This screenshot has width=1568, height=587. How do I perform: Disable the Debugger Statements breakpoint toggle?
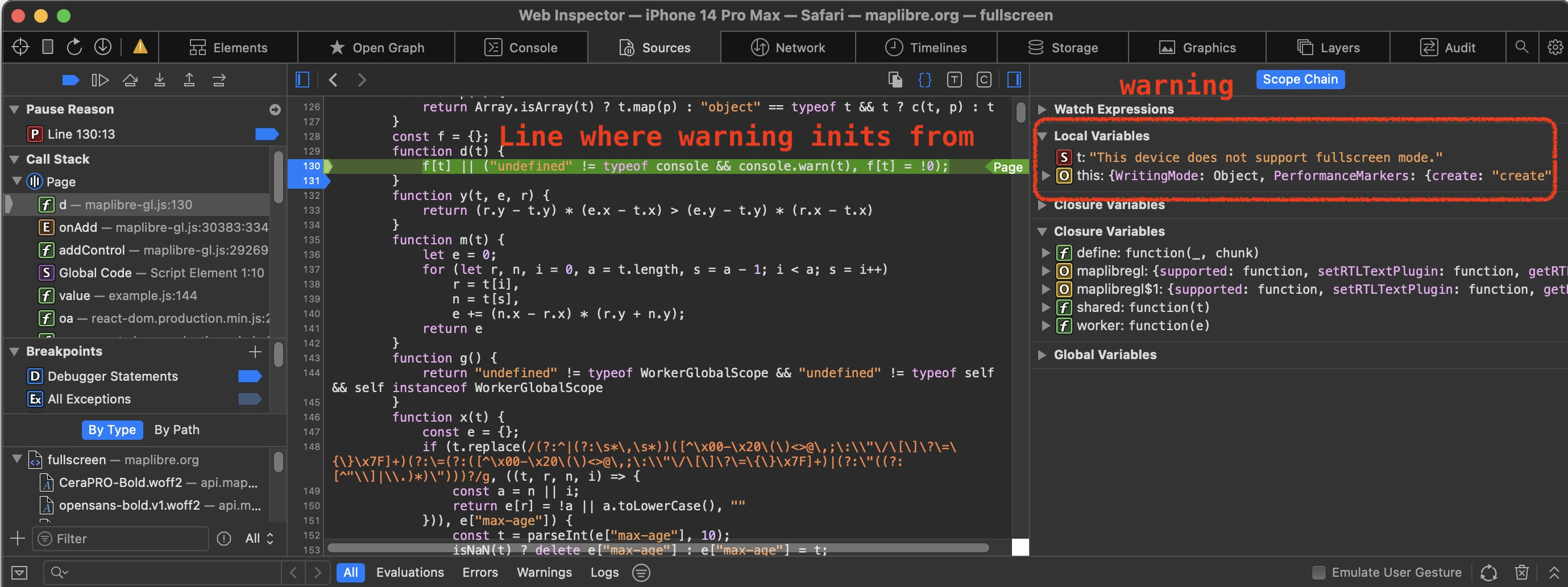coord(251,376)
